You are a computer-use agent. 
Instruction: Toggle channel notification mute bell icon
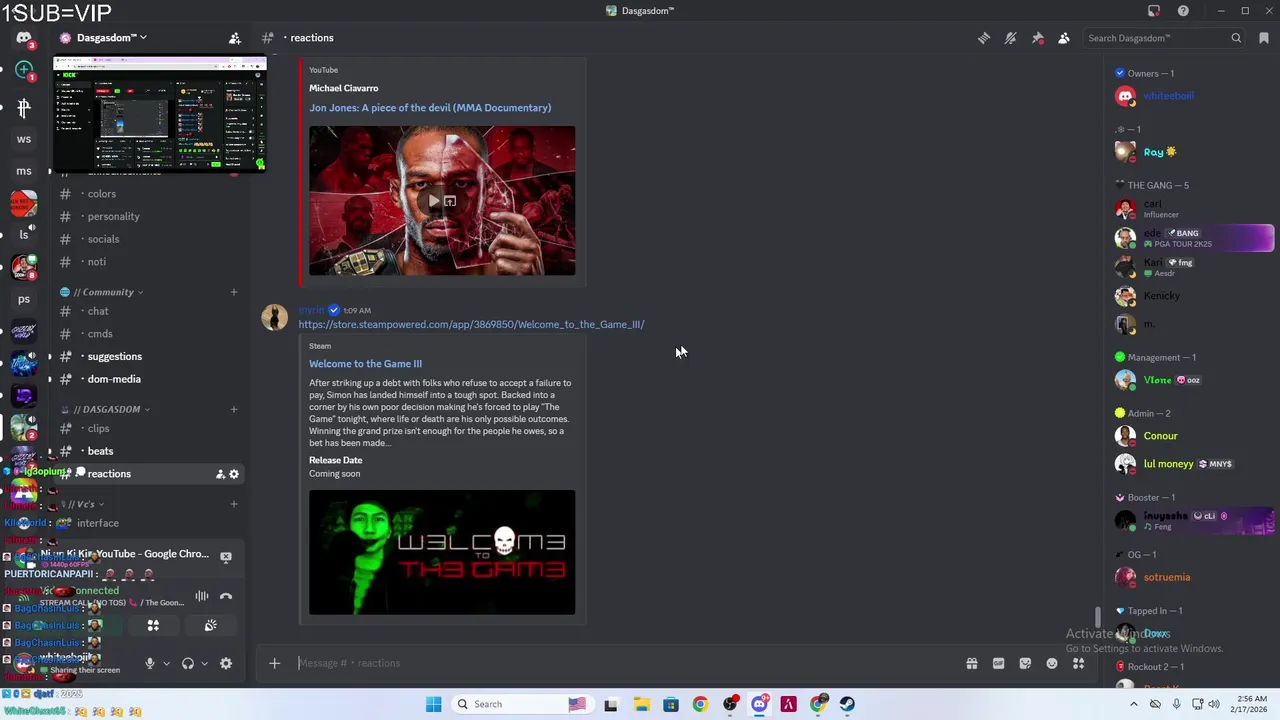click(1011, 38)
